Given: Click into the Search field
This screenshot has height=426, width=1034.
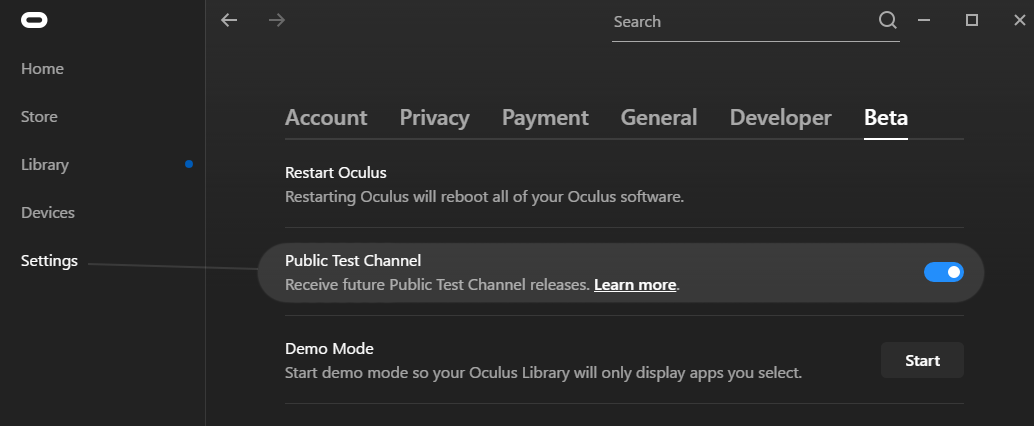Looking at the screenshot, I should pos(744,22).
